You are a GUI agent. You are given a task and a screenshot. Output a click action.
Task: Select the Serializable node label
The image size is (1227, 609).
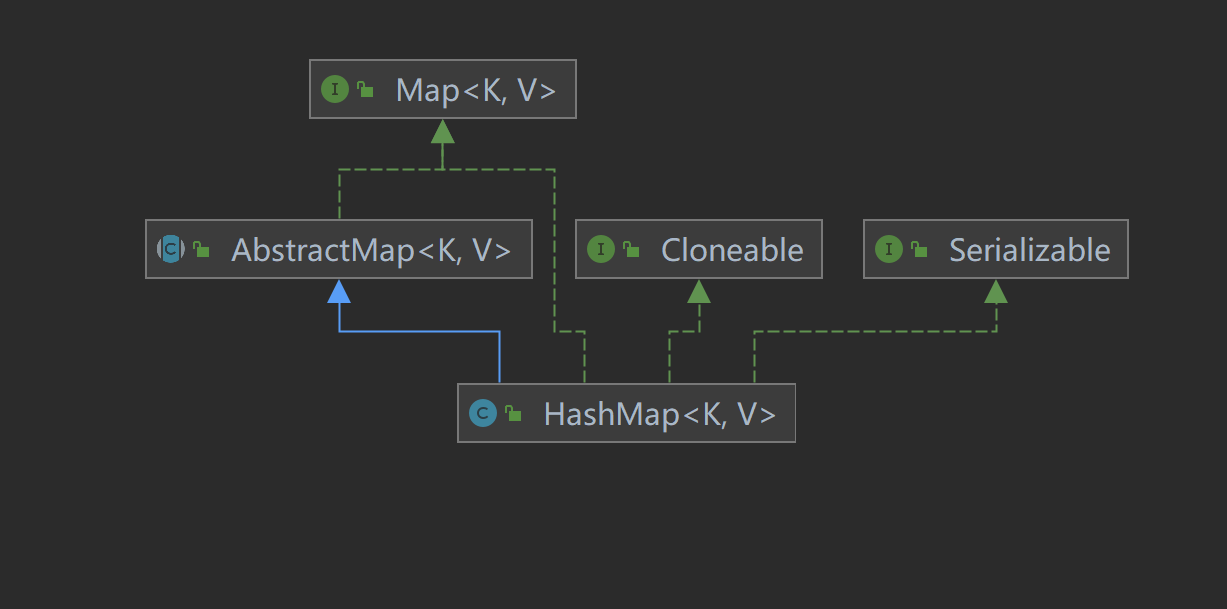pos(1030,250)
